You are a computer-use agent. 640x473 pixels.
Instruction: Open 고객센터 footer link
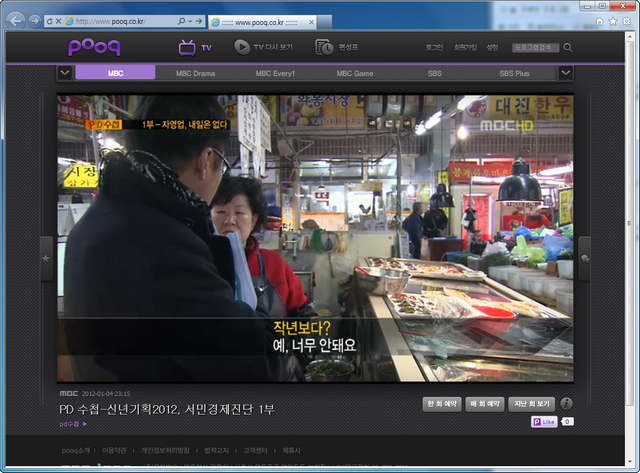(x=255, y=451)
